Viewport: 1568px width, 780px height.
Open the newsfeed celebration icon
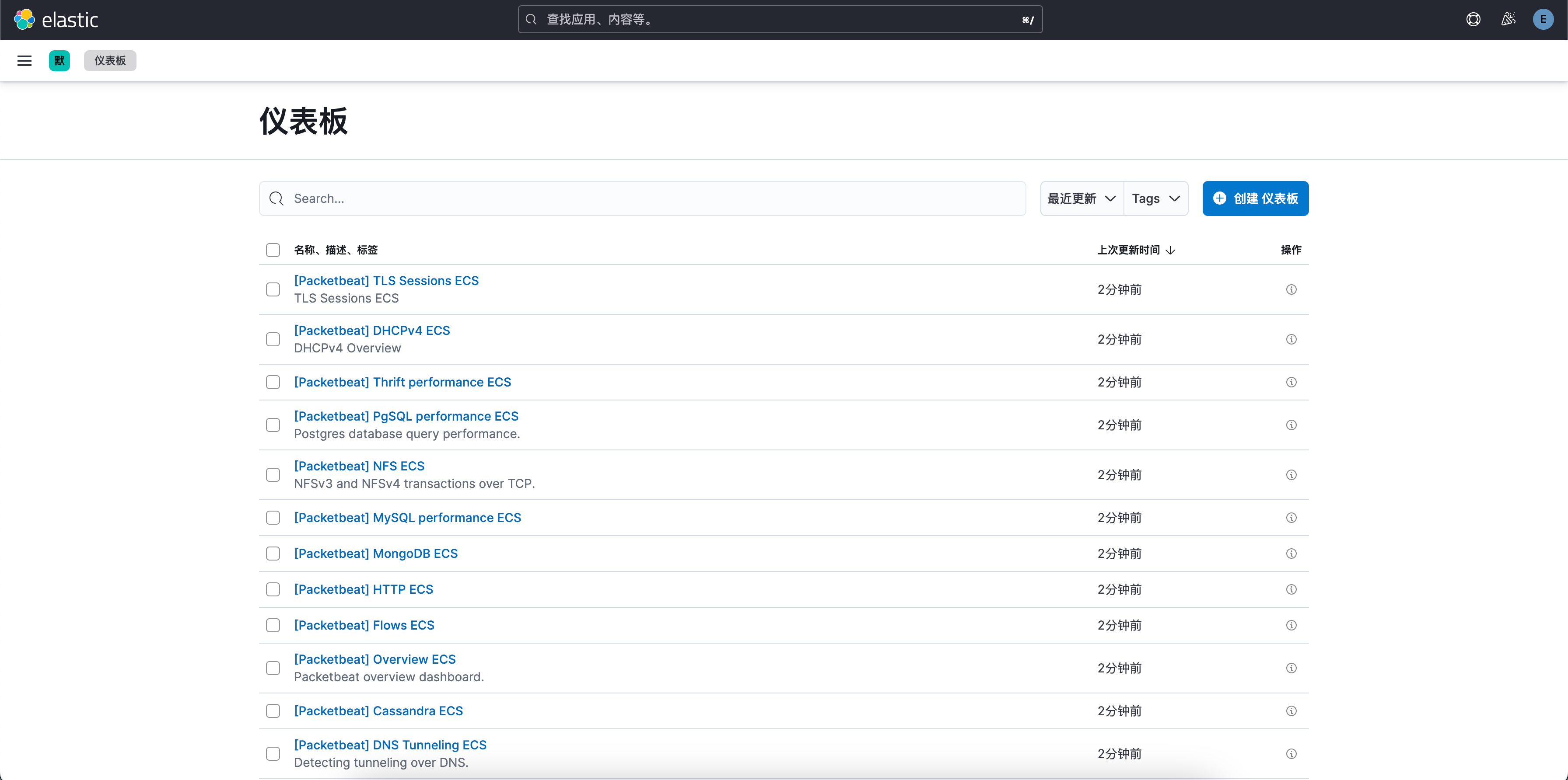[1508, 20]
